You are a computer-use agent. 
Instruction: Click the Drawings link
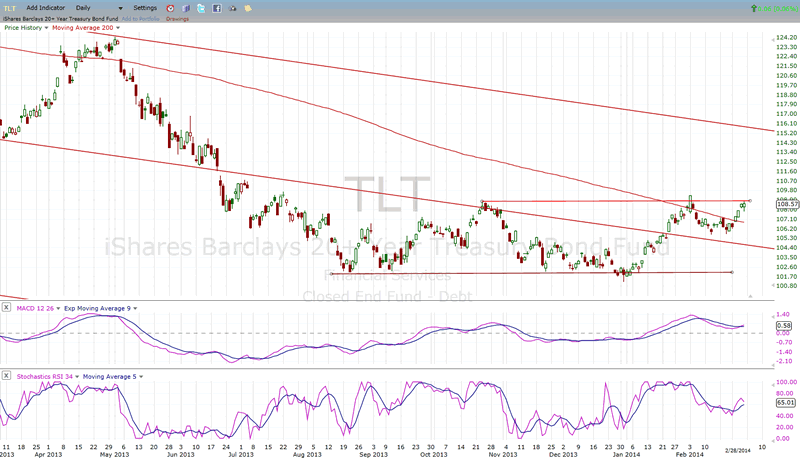click(179, 18)
